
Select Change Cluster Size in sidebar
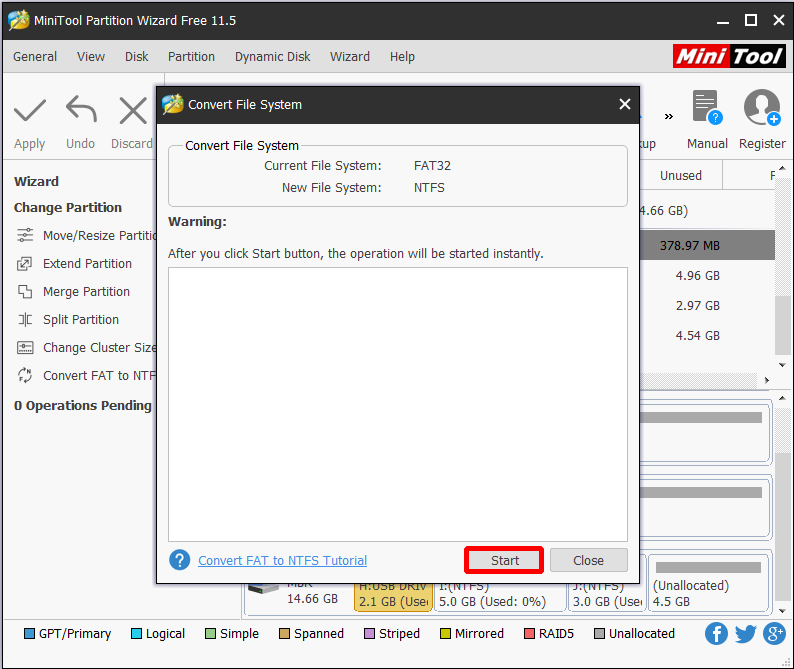[87, 347]
